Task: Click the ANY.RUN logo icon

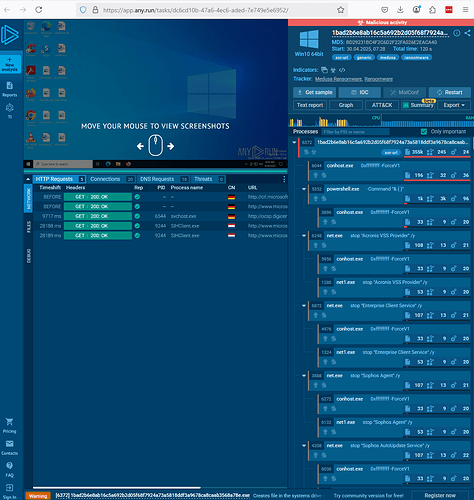Action: point(10,34)
